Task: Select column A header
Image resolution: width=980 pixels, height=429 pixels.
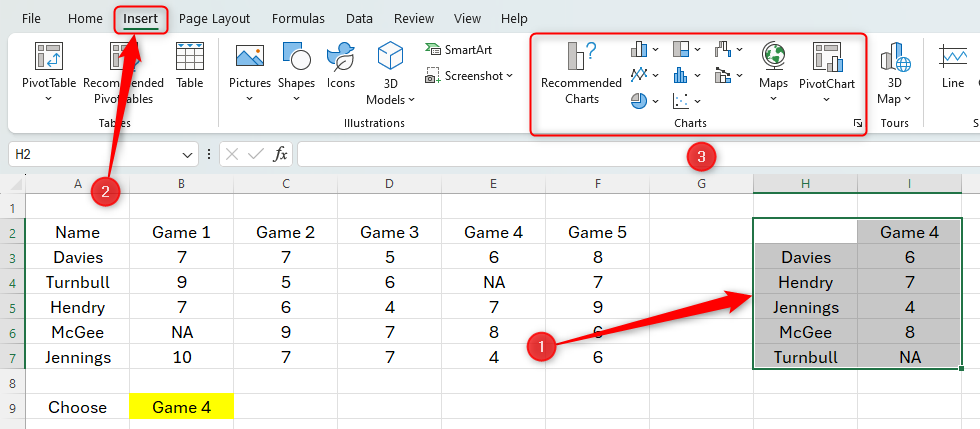Action: [x=78, y=184]
